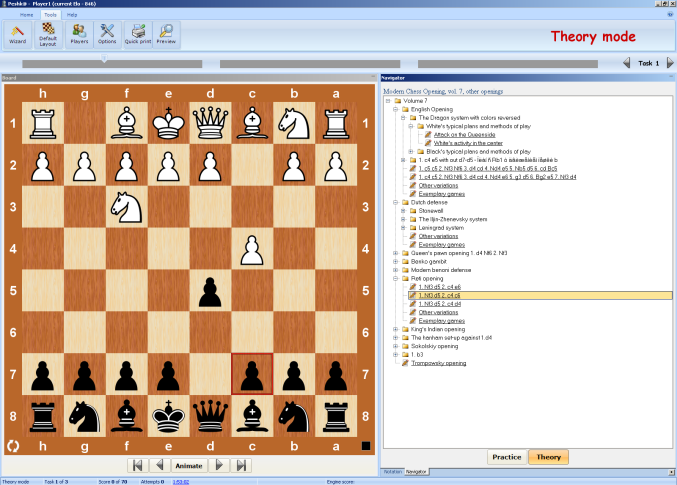Click the Default Layout icon
The width and height of the screenshot is (677, 485).
[x=48, y=35]
